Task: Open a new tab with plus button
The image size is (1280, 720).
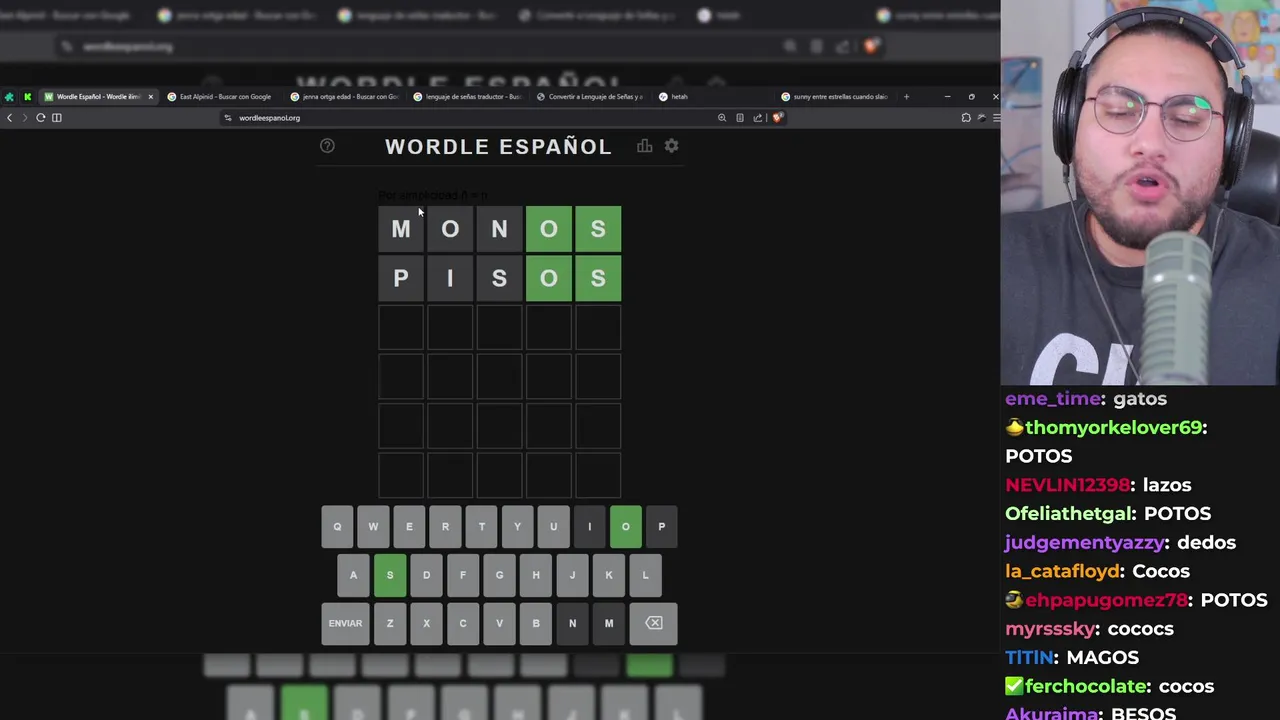Action: point(906,97)
